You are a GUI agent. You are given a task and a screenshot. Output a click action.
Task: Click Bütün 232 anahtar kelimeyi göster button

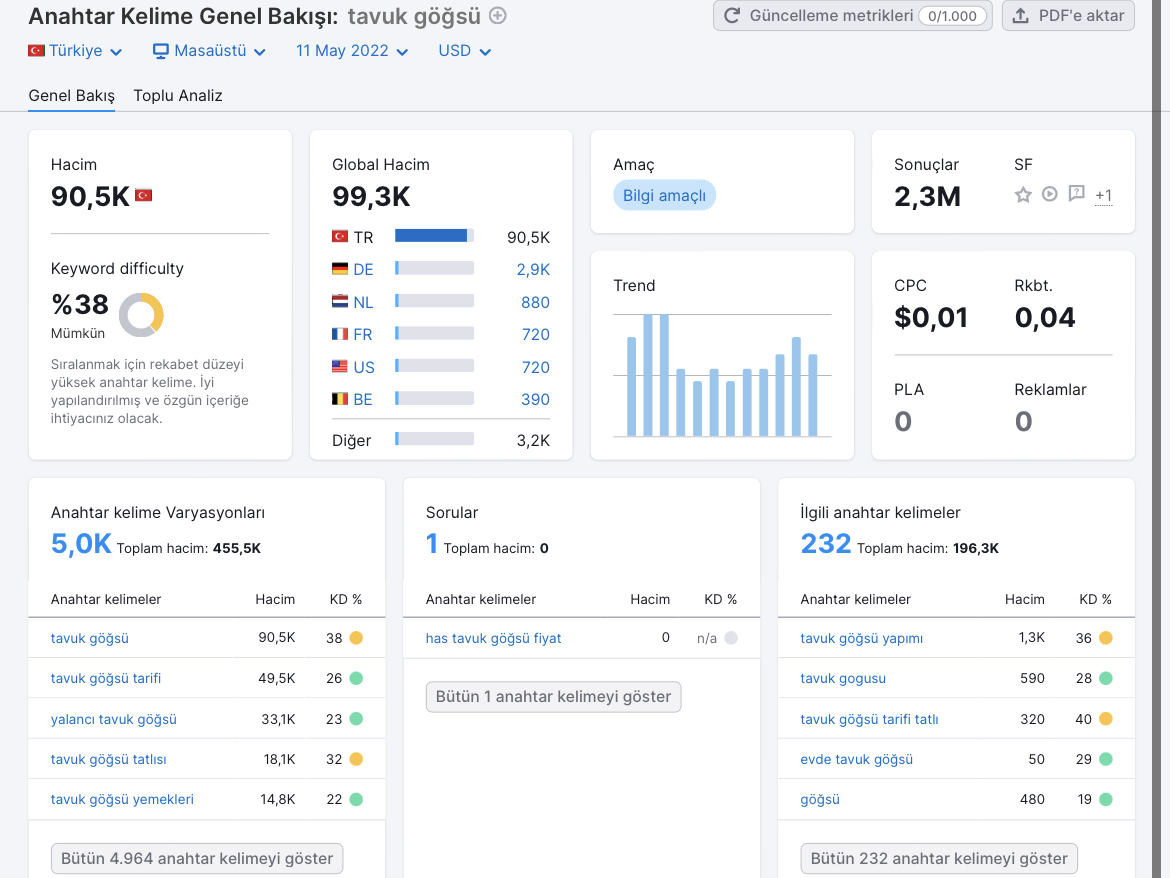(x=939, y=859)
